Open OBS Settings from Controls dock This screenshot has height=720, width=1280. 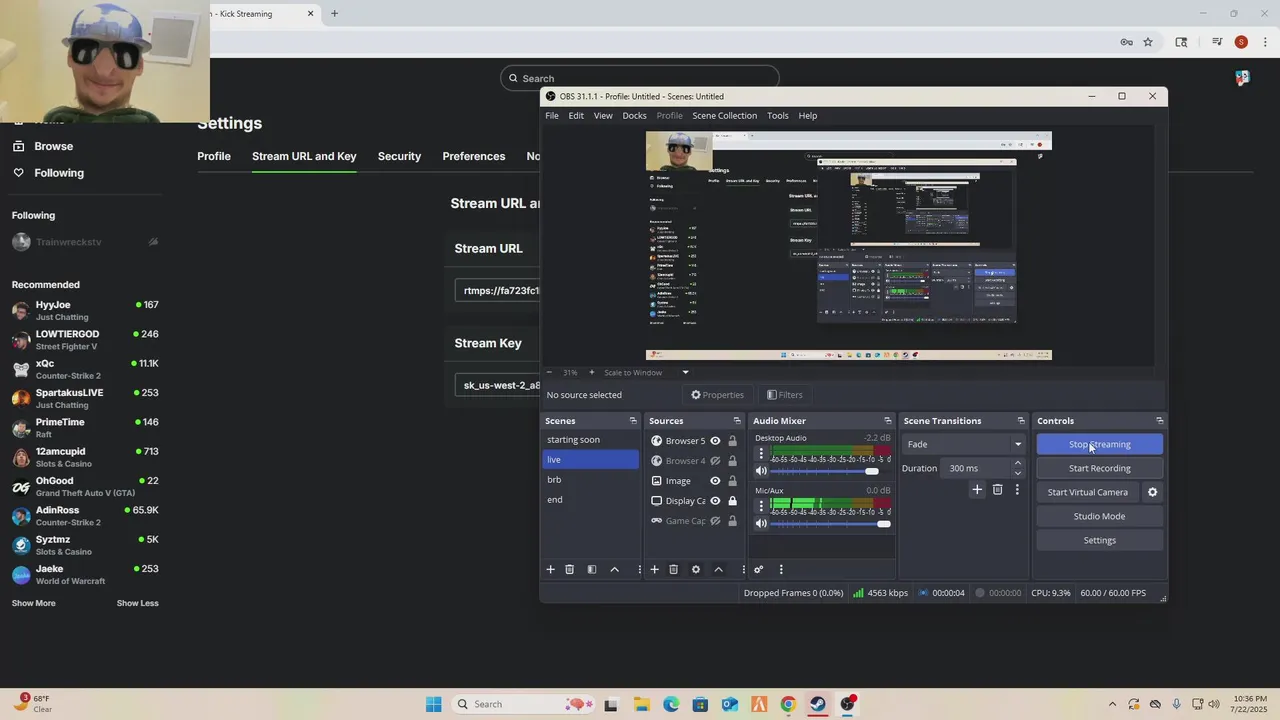click(x=1099, y=540)
